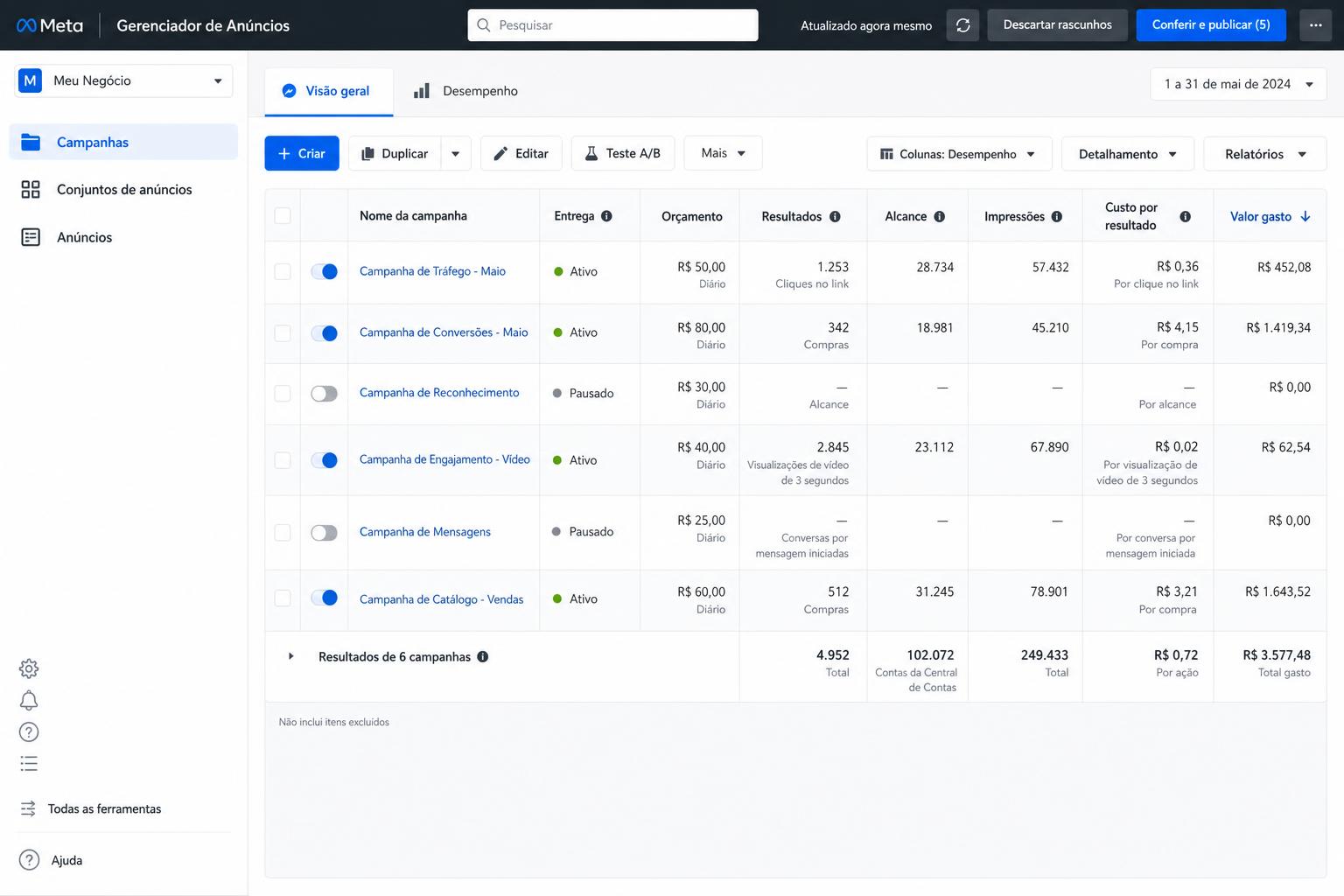Open Campanha de Engajamento - Vídeo link
Screen dimensions: 1344x896
[x=444, y=459]
